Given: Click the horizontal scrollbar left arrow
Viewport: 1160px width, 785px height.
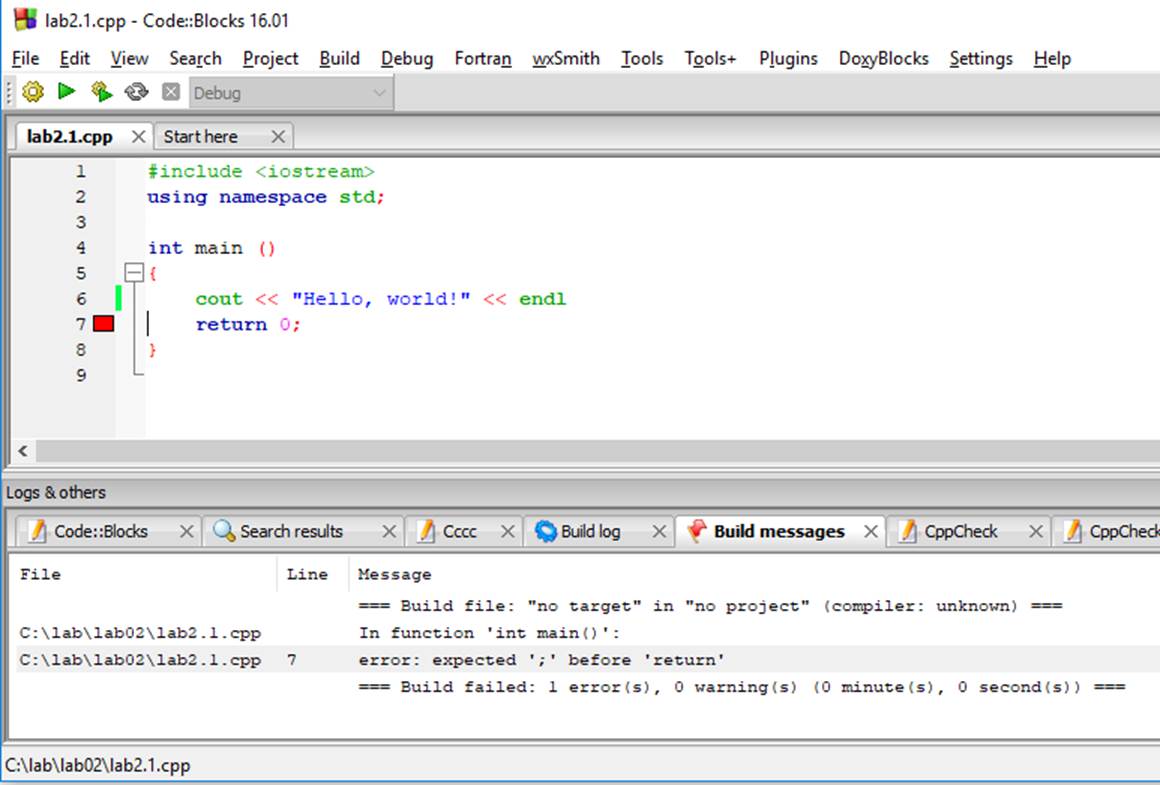Looking at the screenshot, I should point(23,451).
